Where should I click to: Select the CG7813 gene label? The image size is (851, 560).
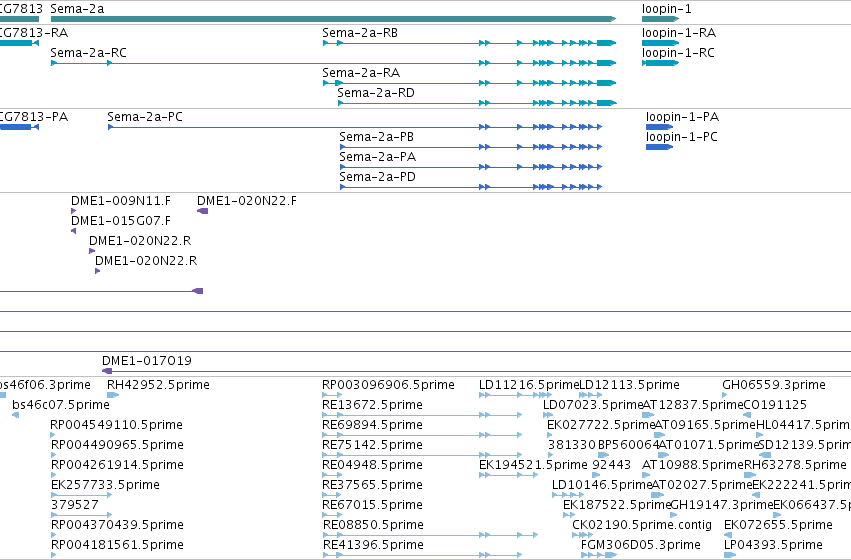tap(21, 9)
